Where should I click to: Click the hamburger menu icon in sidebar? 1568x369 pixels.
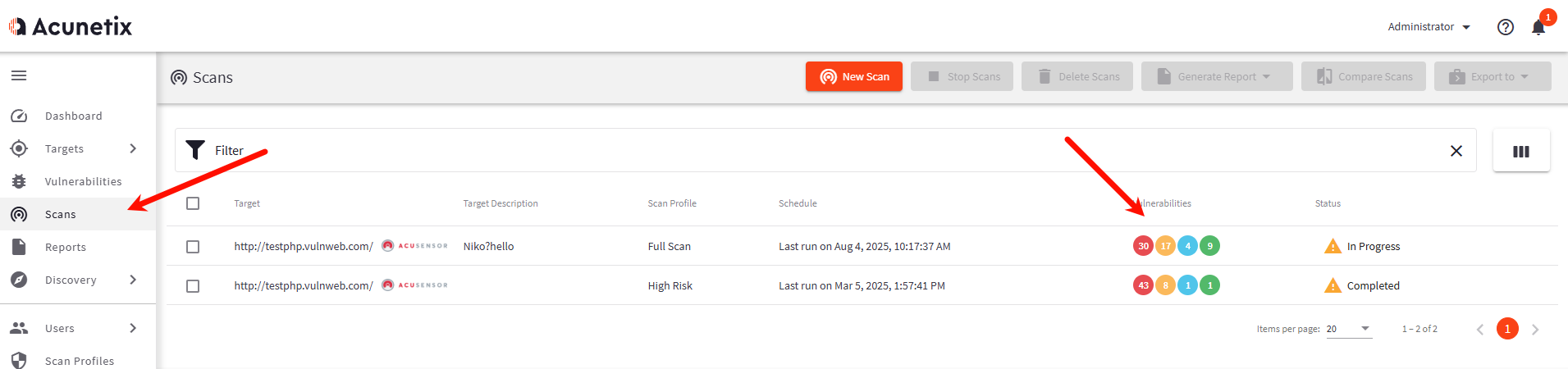[19, 75]
